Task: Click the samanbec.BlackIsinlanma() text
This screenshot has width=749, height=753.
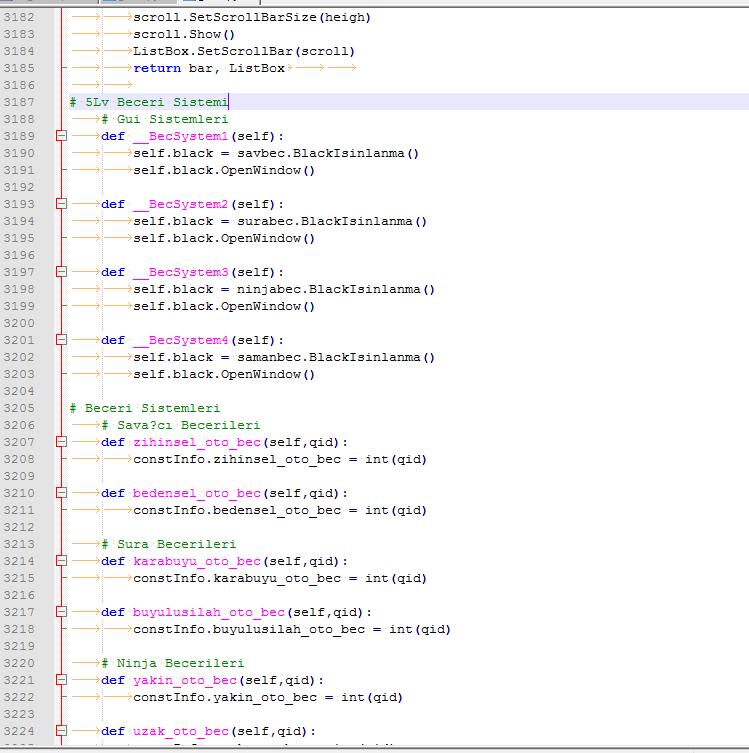Action: (336, 357)
